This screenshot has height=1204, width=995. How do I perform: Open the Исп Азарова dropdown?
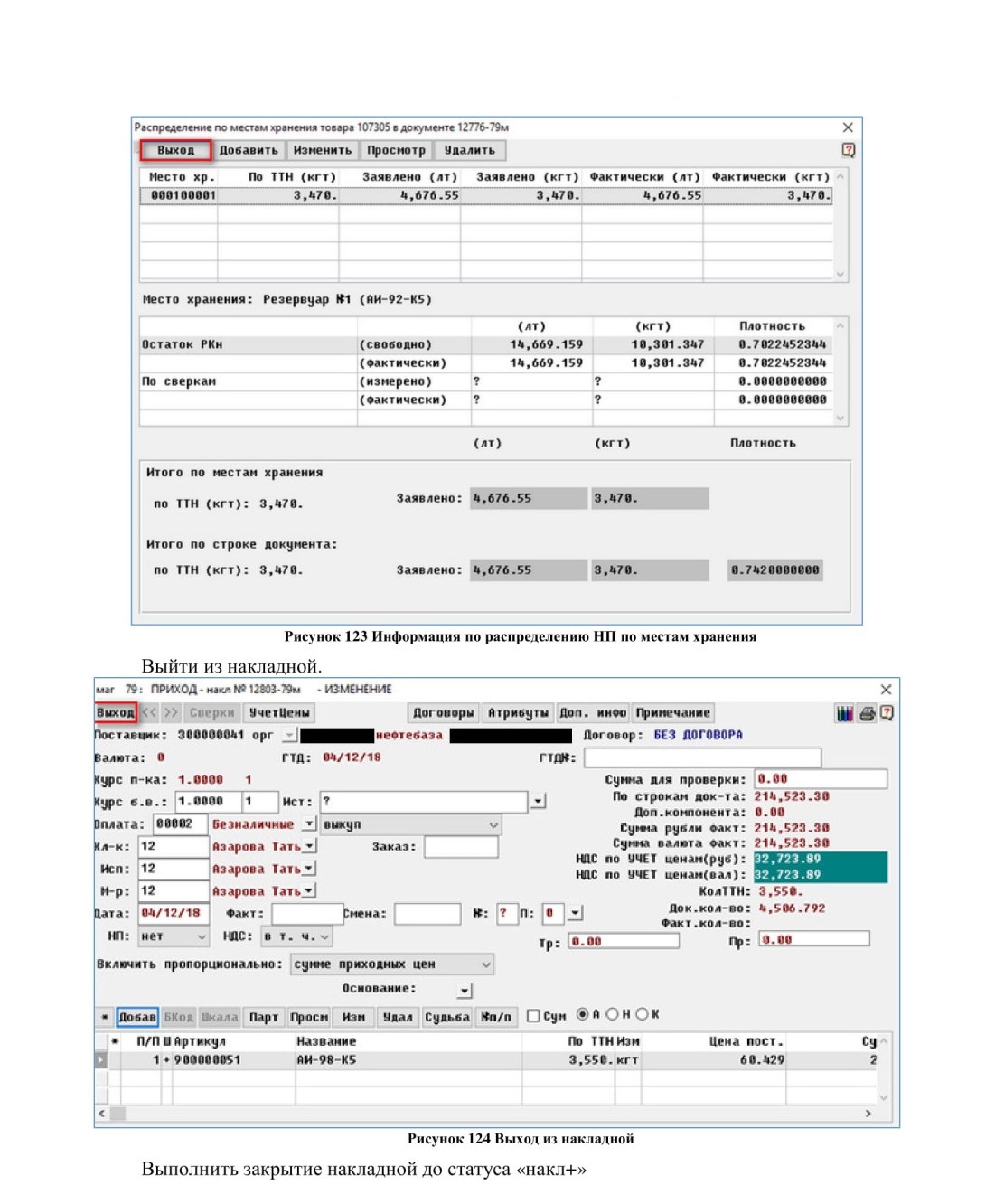point(309,868)
